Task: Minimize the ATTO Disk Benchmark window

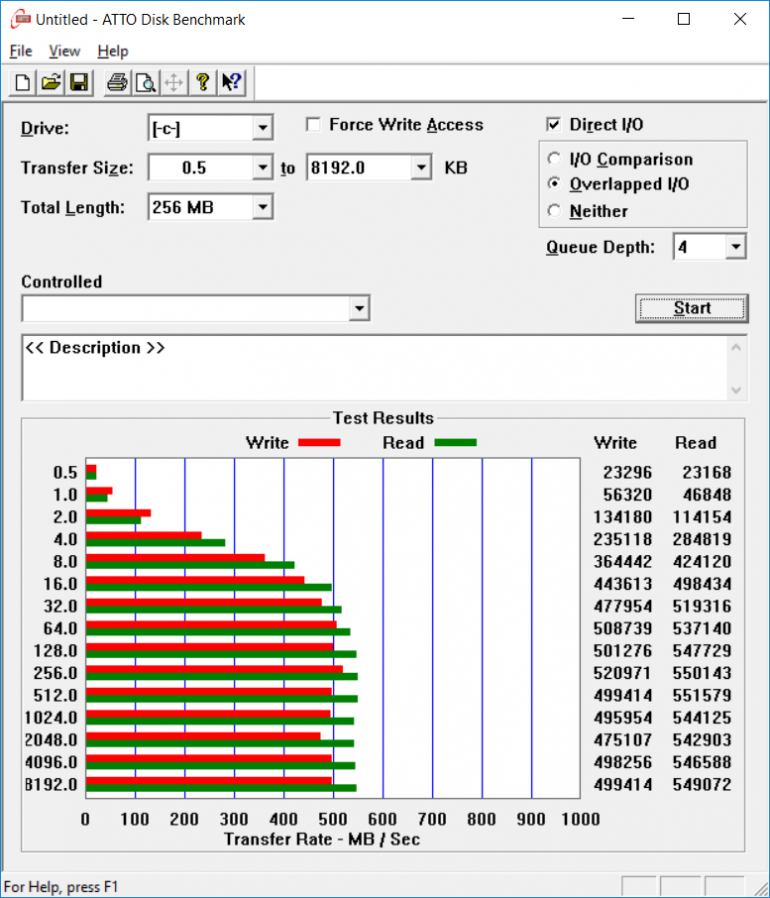Action: (628, 19)
